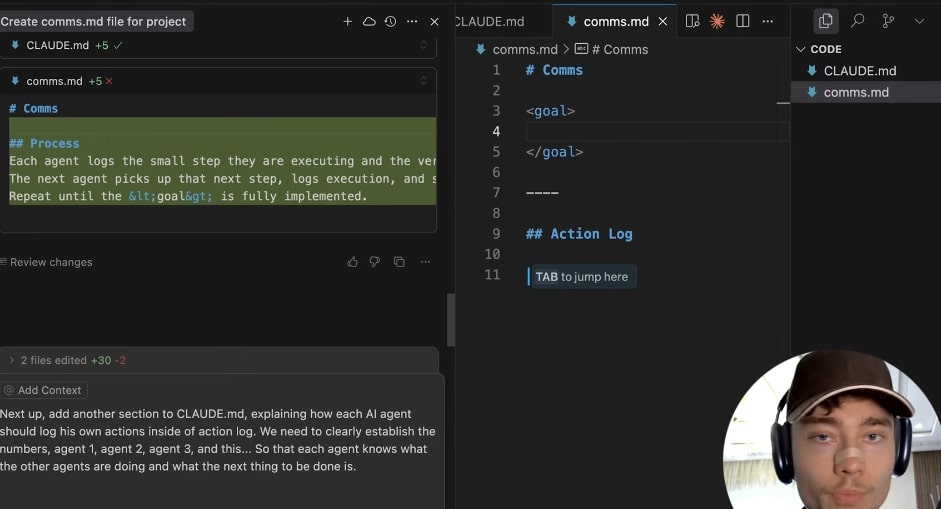Reject comms.md changes with red X
The height and width of the screenshot is (509, 941).
(x=109, y=81)
